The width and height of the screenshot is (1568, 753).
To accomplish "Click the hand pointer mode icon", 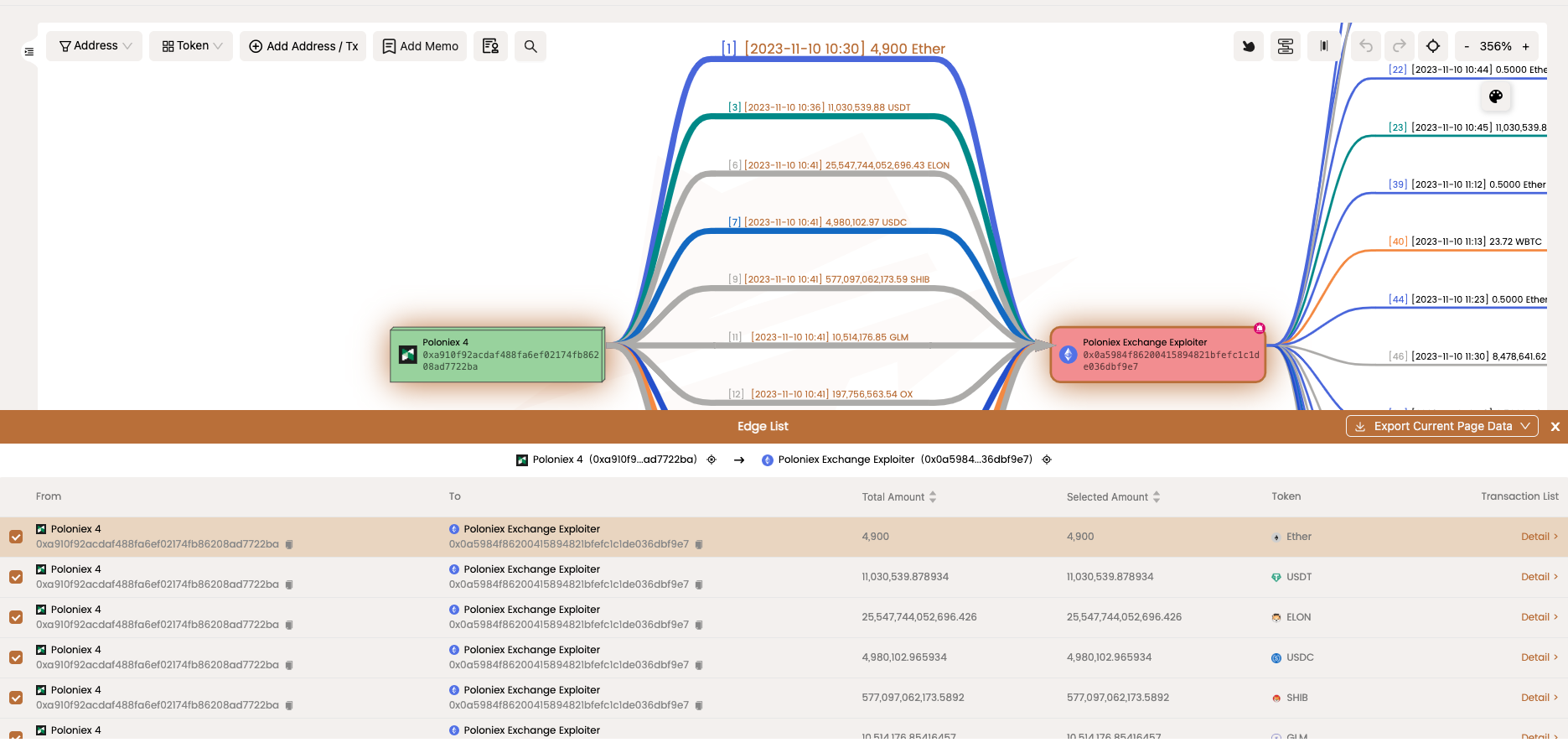I will (x=1248, y=46).
